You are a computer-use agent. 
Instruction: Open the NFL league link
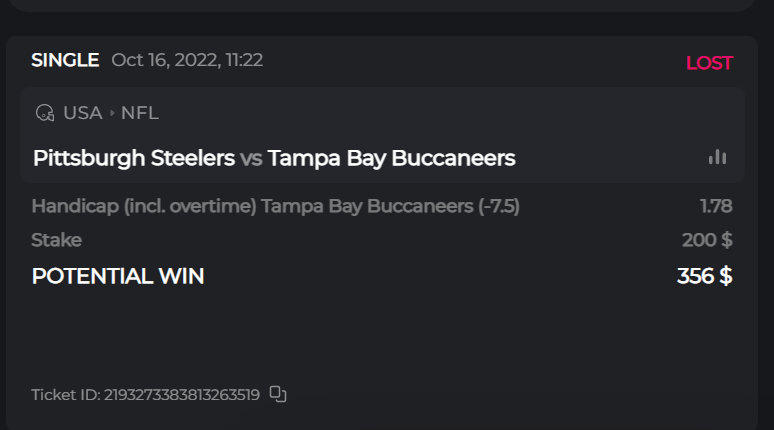tap(140, 113)
